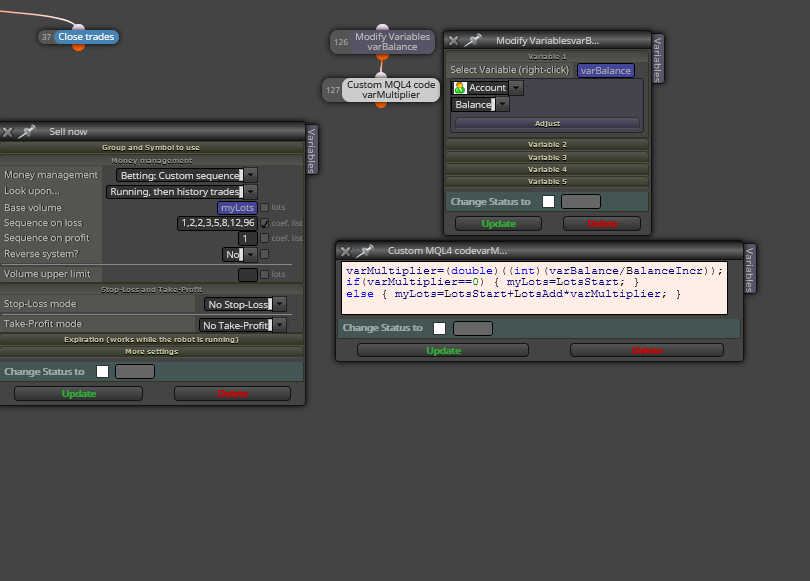
Task: Expand Variable 5 section
Action: pos(547,181)
